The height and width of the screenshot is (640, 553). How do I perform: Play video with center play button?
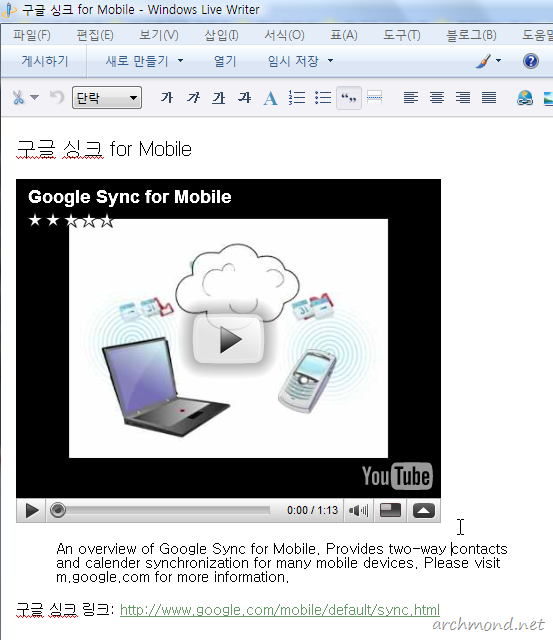229,339
